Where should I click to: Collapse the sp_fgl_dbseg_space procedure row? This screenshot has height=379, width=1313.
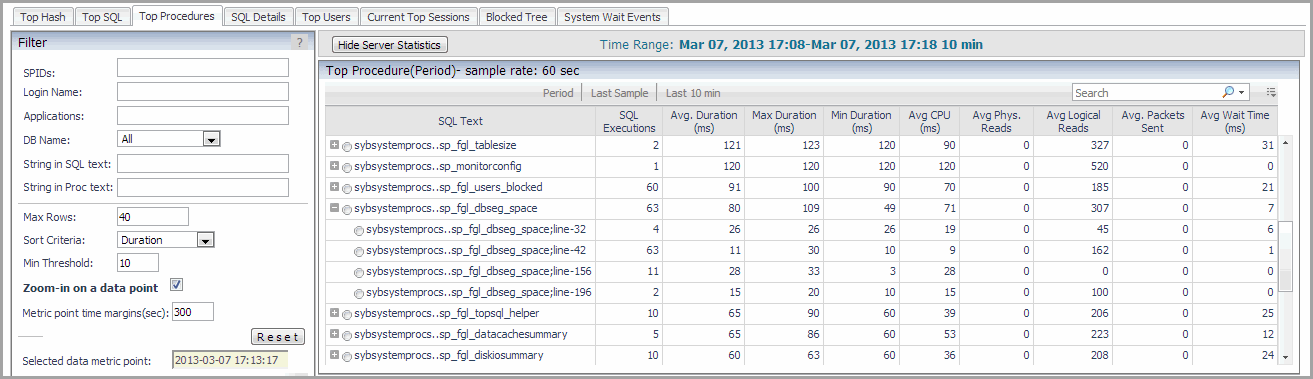[x=334, y=208]
